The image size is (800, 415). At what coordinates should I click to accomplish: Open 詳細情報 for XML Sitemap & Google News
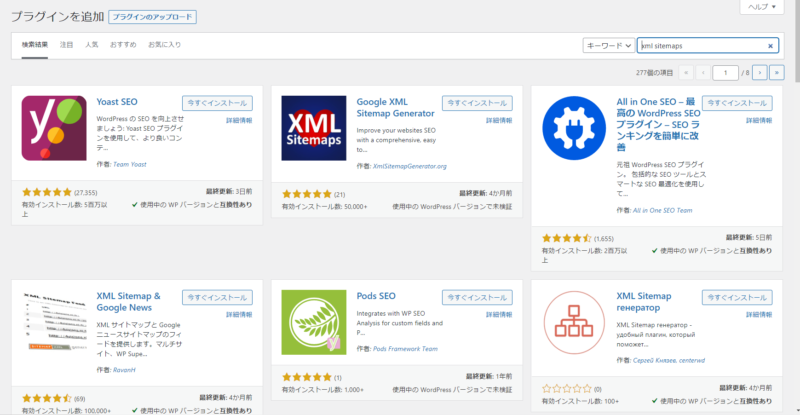coord(239,314)
